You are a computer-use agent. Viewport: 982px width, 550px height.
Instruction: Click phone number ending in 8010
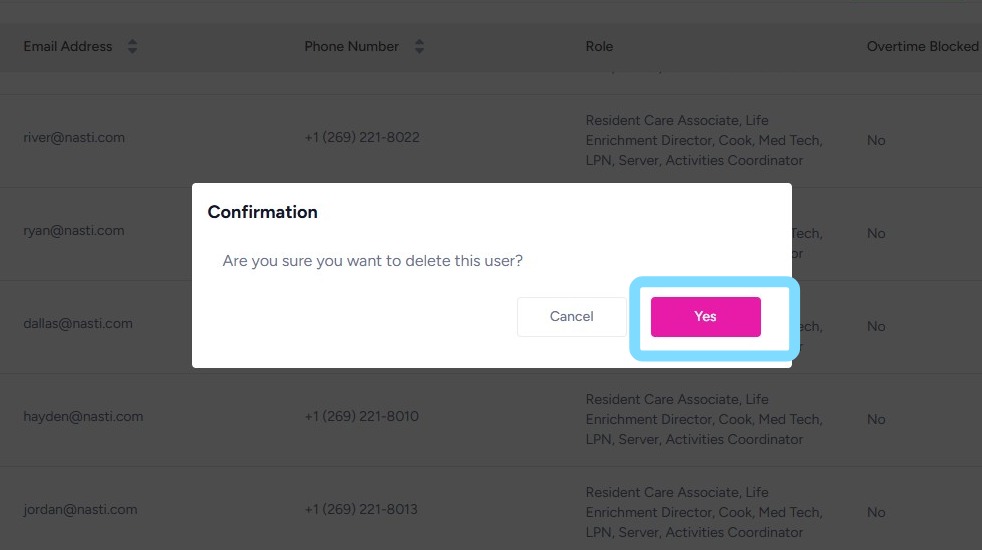pos(362,417)
